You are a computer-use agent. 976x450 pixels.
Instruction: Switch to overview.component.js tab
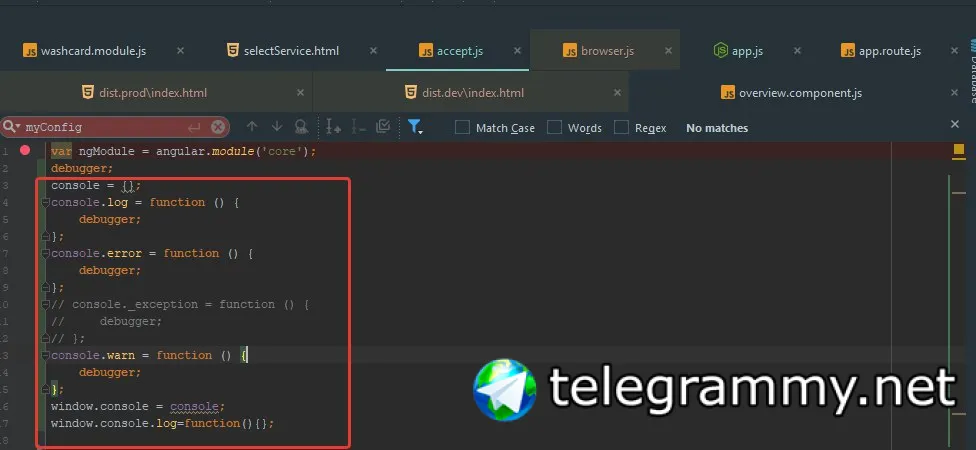click(792, 93)
